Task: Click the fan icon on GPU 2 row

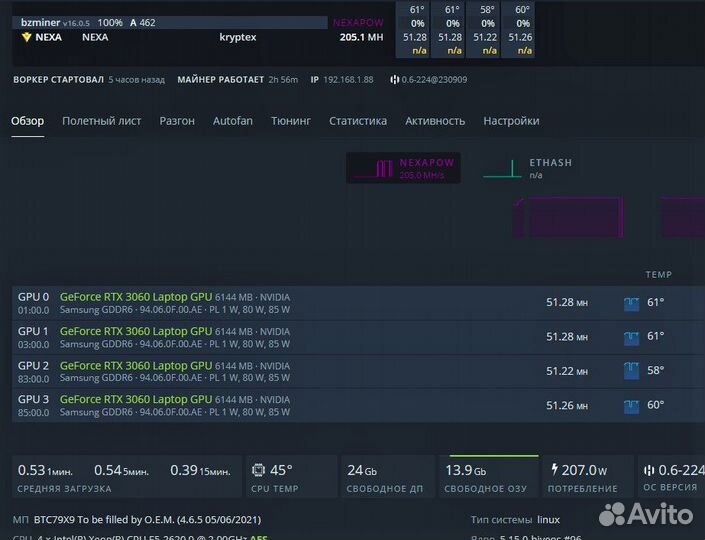Action: 631,371
